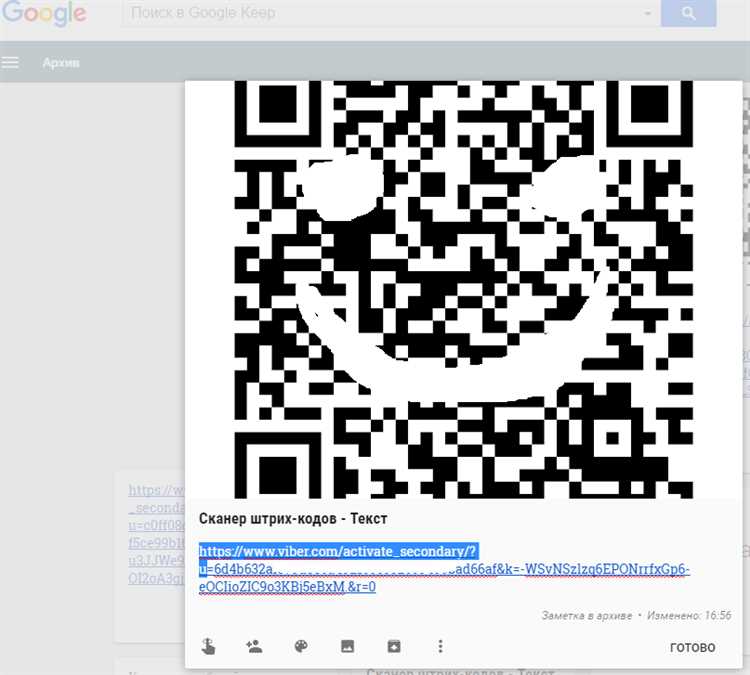The height and width of the screenshot is (675, 750).
Task: Unarchive note via archive box icon
Action: 394,646
